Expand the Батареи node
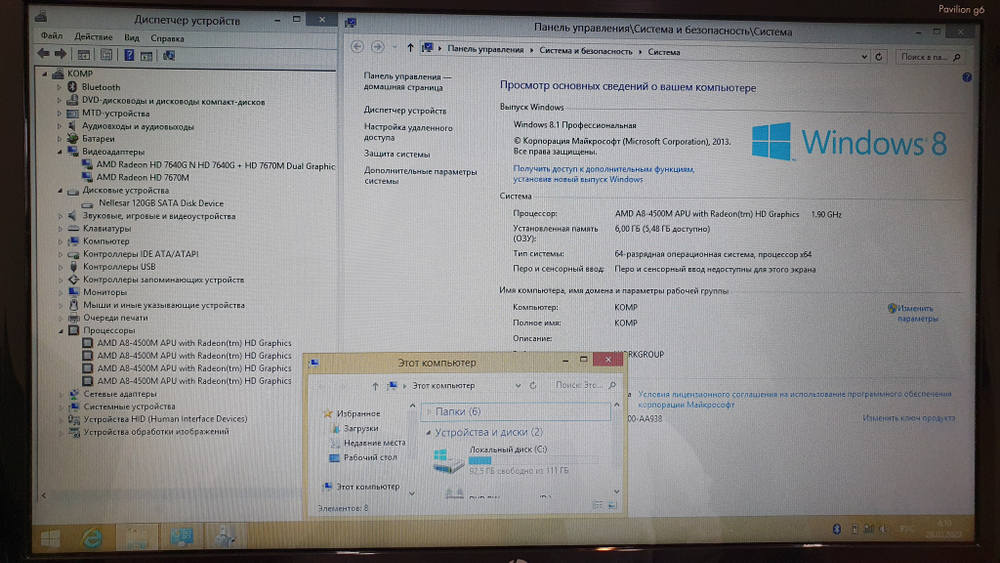This screenshot has height=563, width=1000. 59,138
